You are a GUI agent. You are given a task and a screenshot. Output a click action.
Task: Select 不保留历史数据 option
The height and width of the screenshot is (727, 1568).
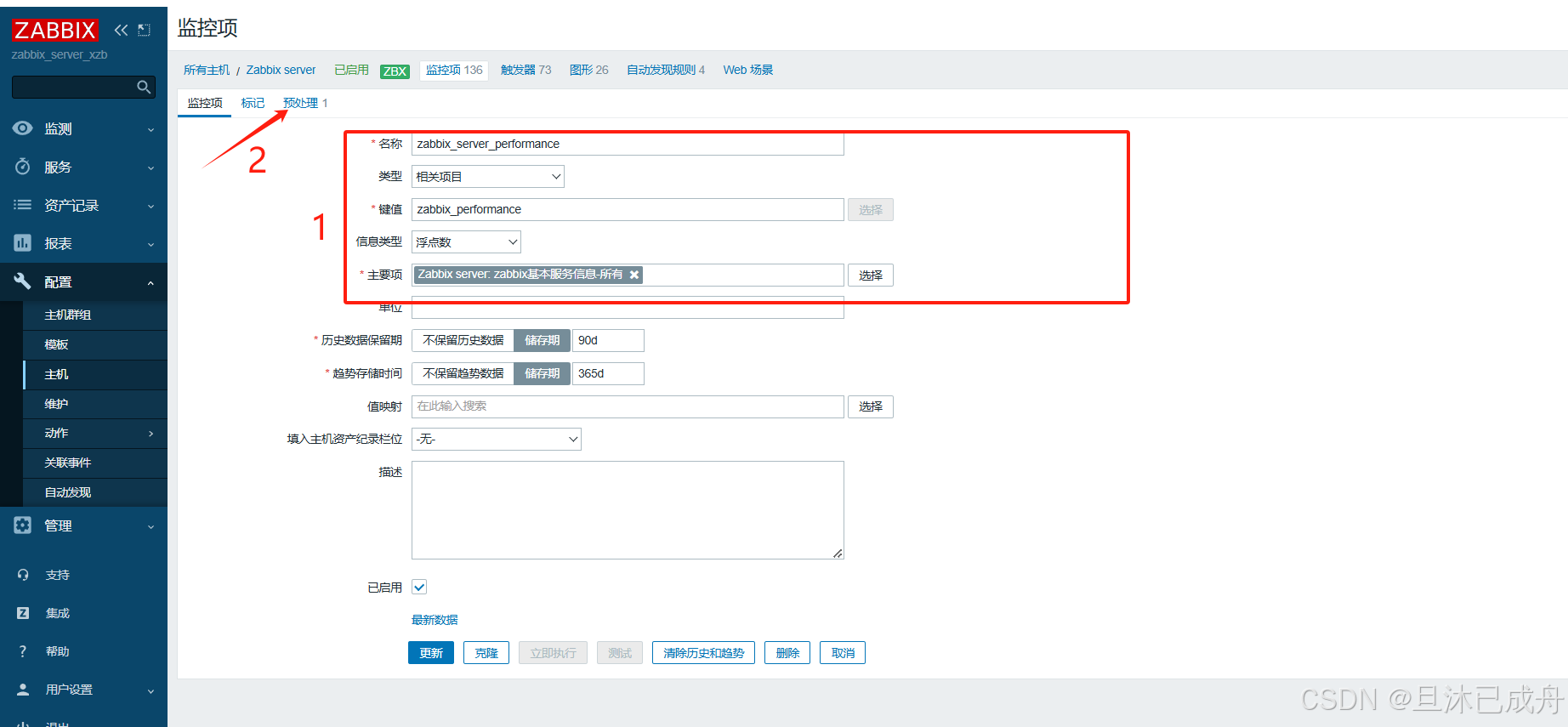(x=463, y=340)
